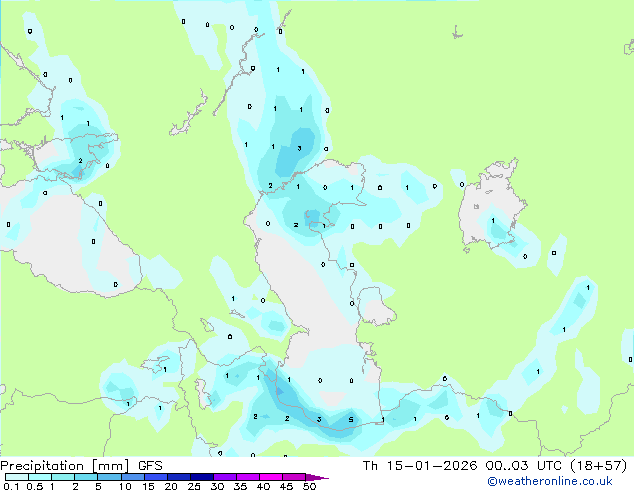Click the dark navy 25–30 mm legend swatch
634x490 pixels.
[202, 477]
